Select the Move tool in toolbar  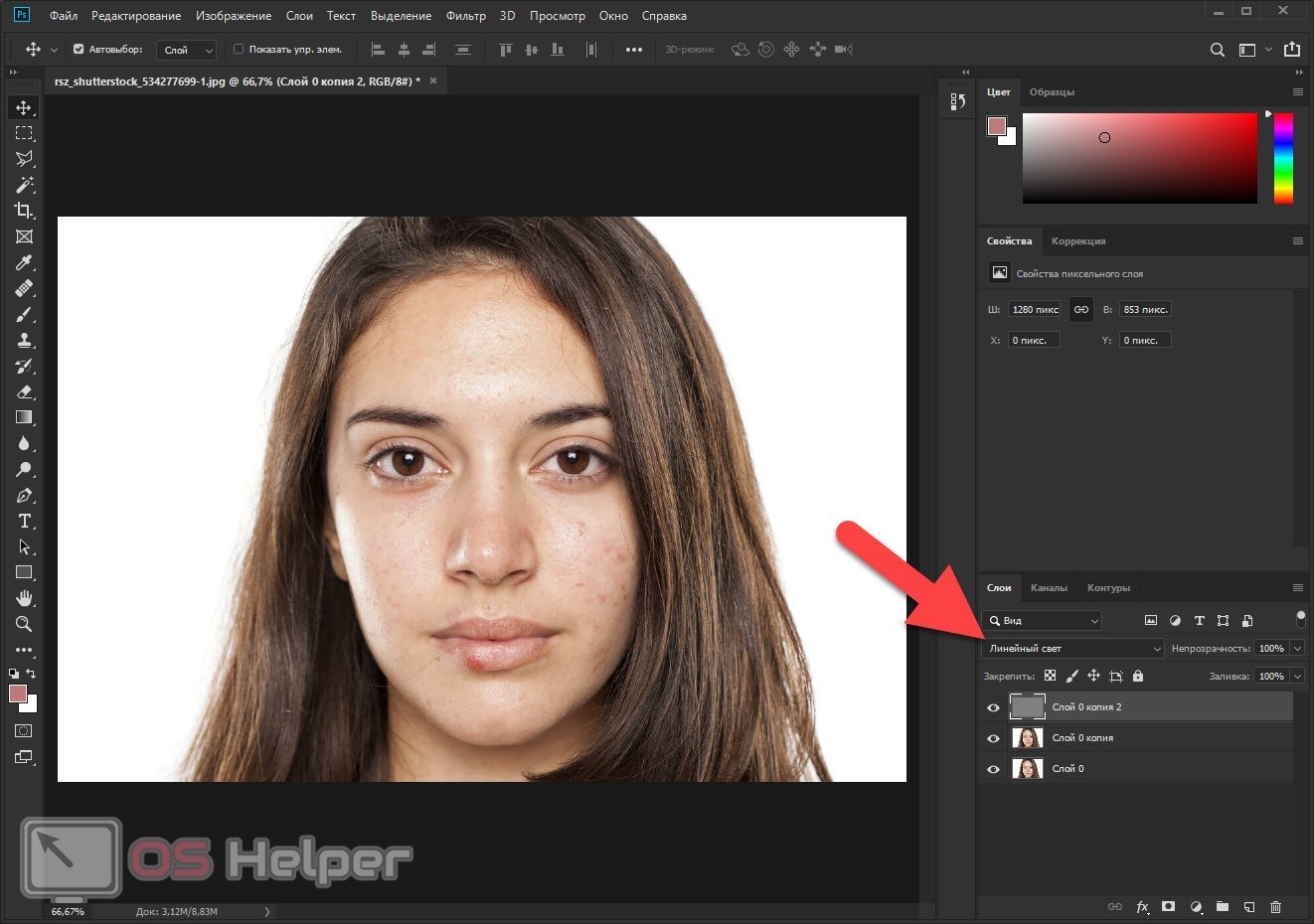click(24, 107)
